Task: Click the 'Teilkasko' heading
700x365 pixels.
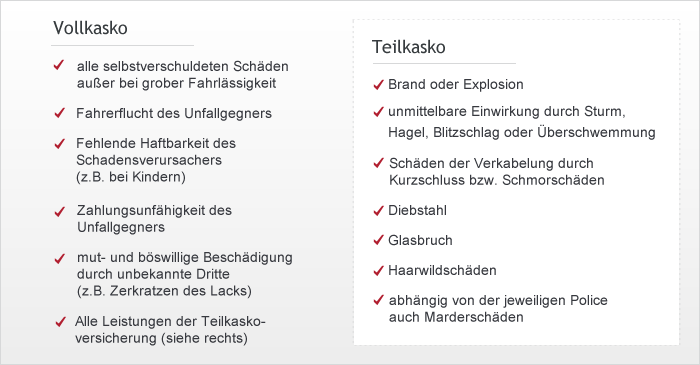Action: (408, 47)
